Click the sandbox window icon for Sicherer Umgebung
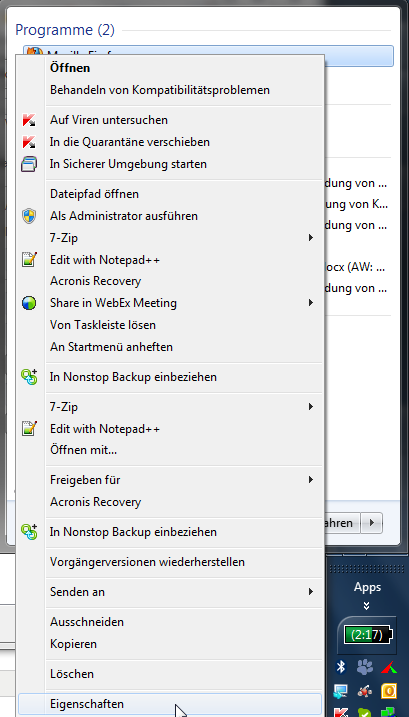Viewport: 409px width, 717px height. tap(29, 164)
